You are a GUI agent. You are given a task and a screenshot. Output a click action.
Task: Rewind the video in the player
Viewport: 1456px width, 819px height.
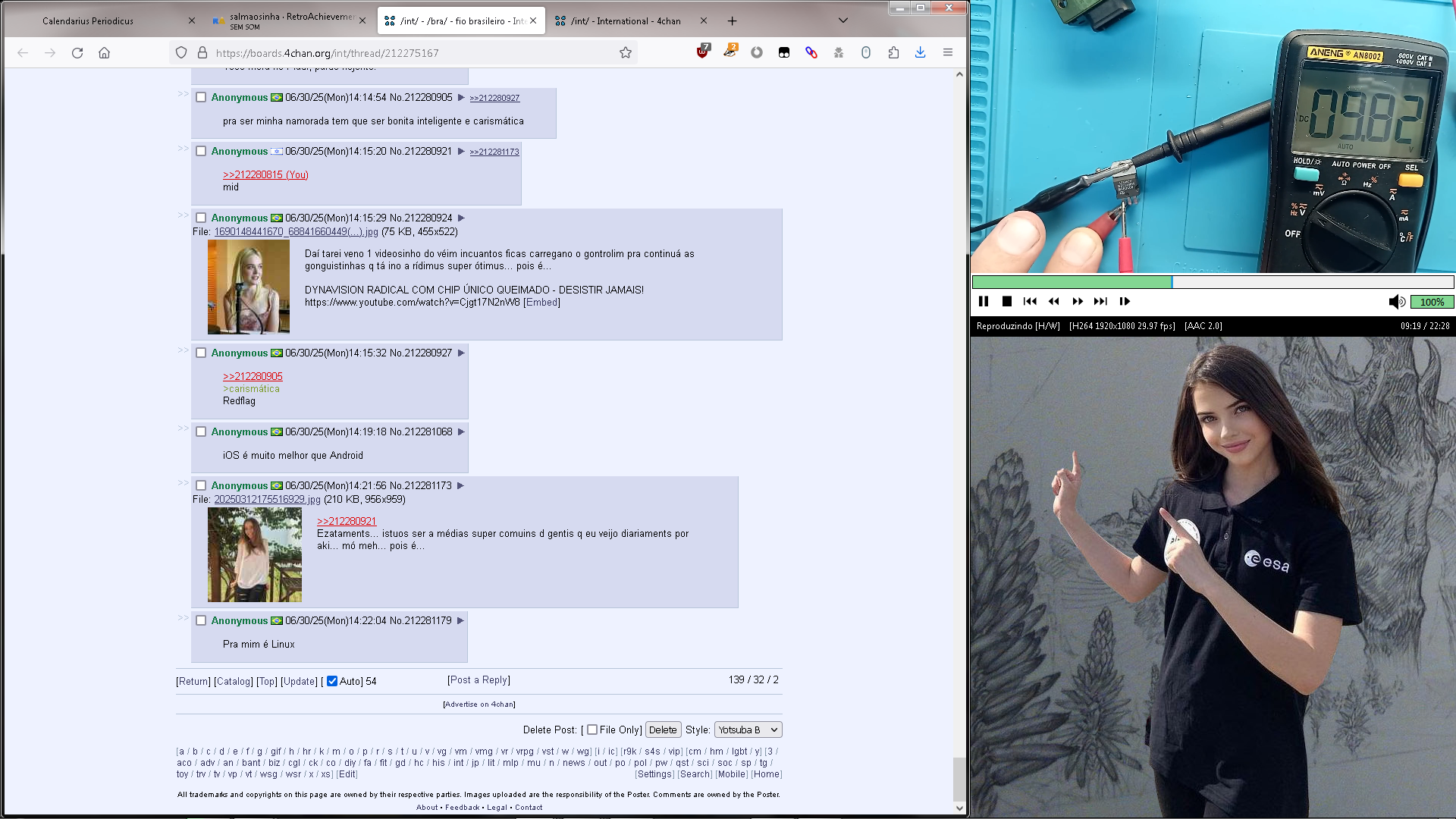(x=1054, y=301)
